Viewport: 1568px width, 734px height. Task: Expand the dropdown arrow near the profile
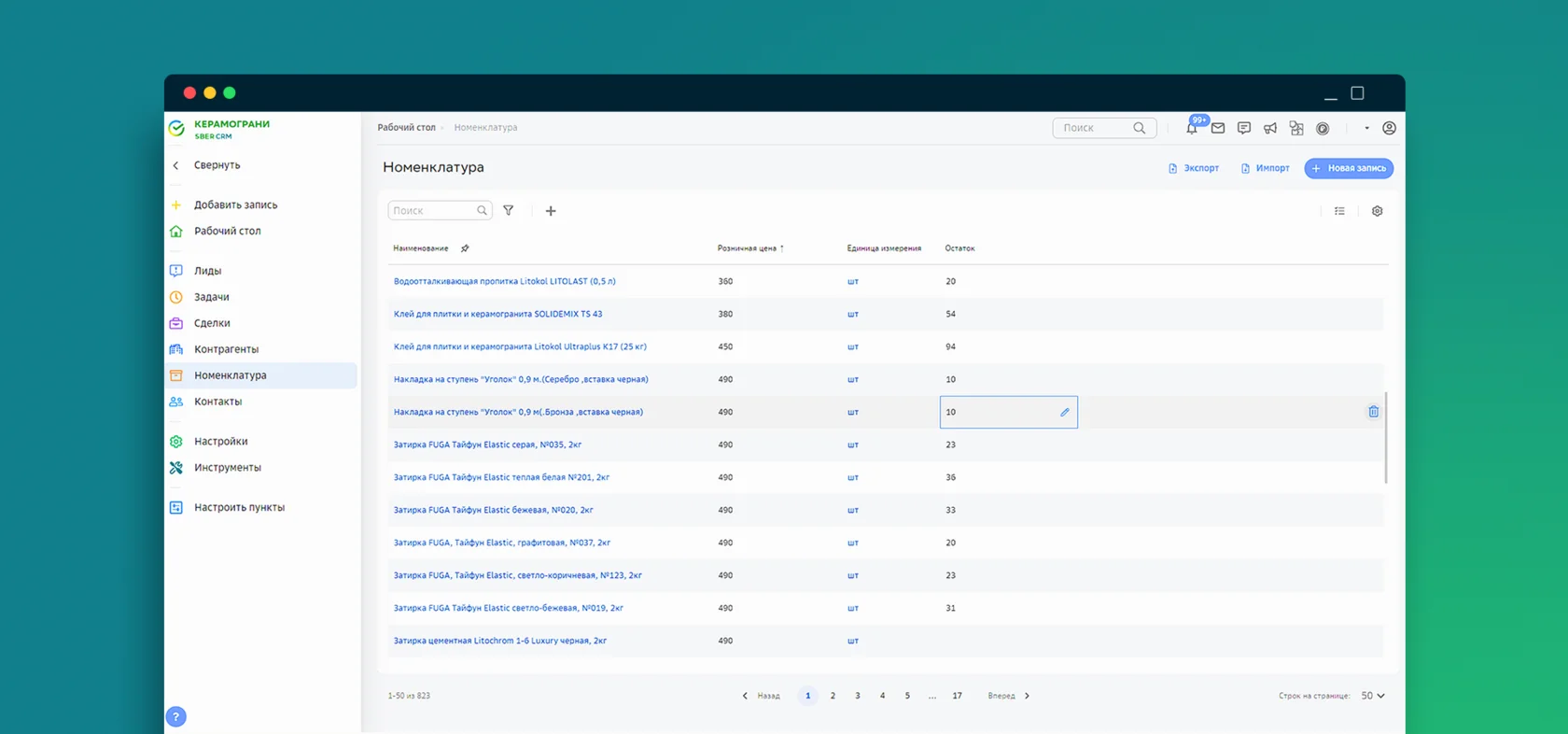click(x=1366, y=129)
